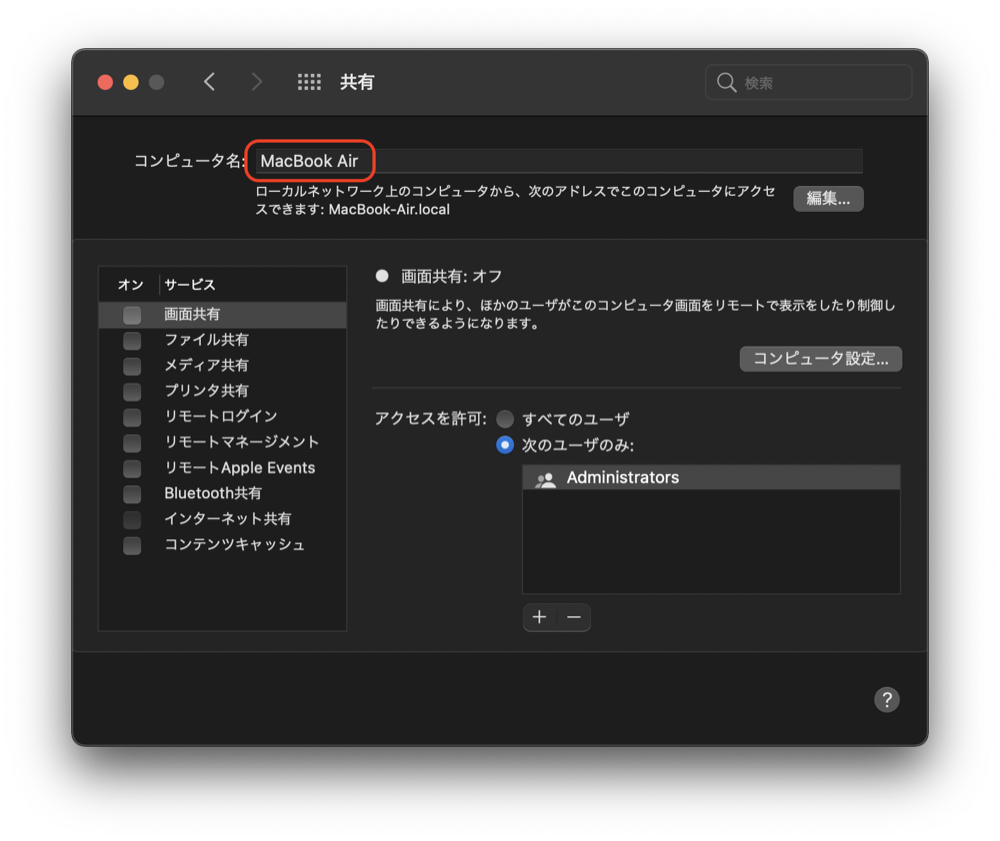Select the 次のユーザのみ radio button

pyautogui.click(x=504, y=444)
